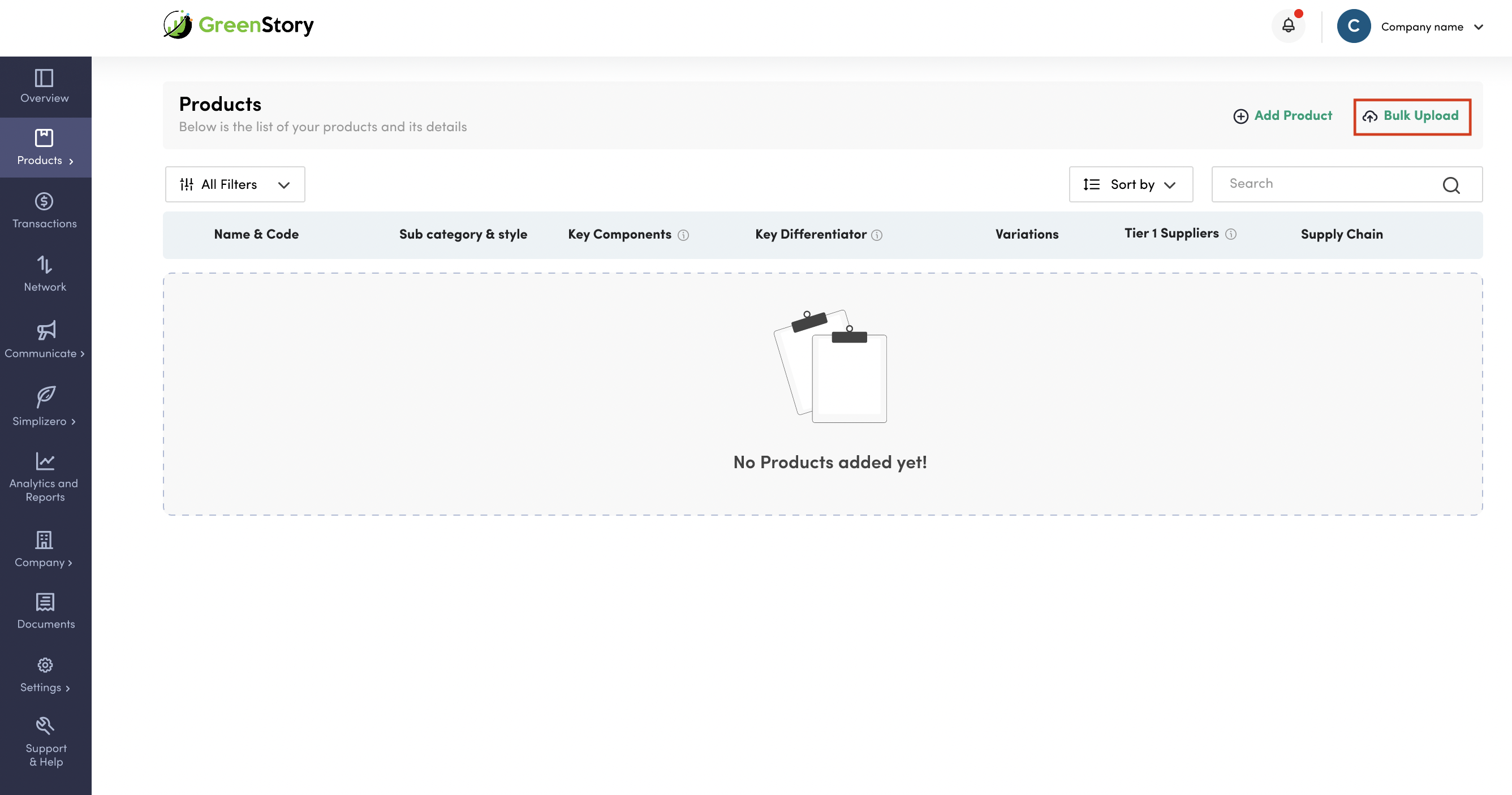Click the Analytics and Reports chart icon

click(x=45, y=461)
